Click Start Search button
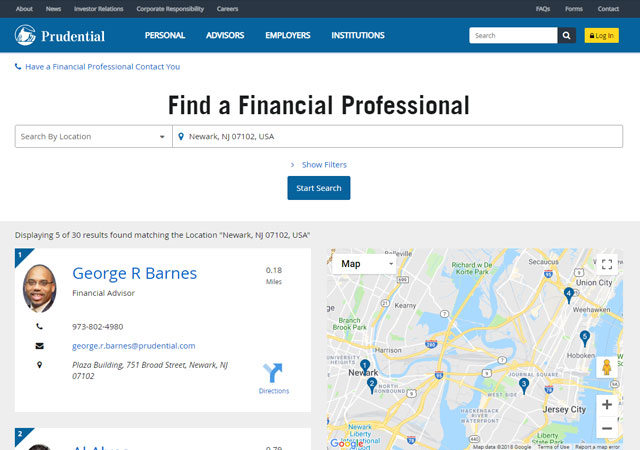This screenshot has height=450, width=640. 319,188
